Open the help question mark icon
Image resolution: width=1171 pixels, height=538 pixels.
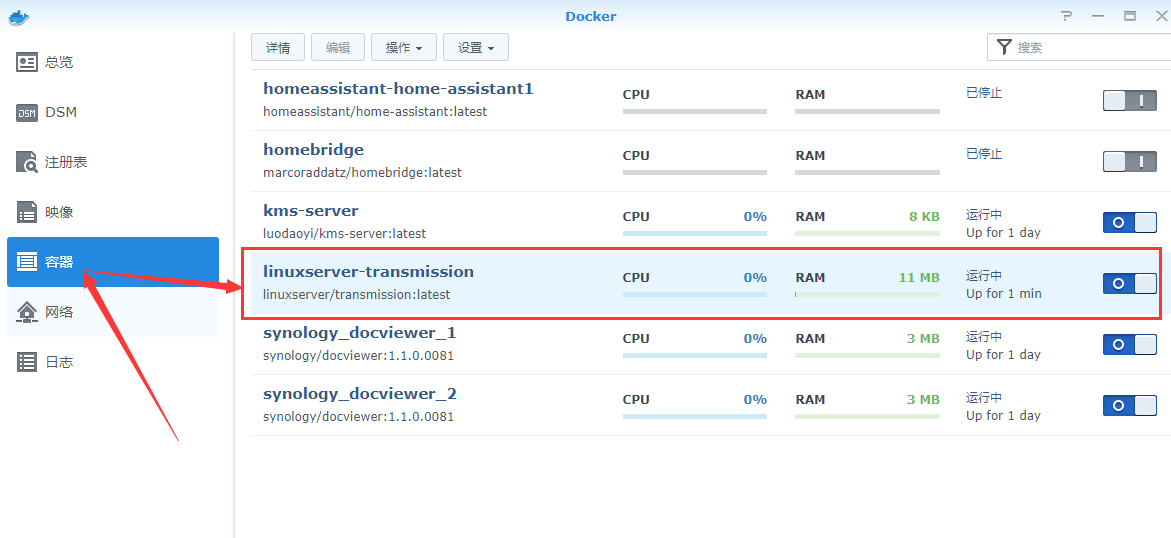pyautogui.click(x=1066, y=16)
